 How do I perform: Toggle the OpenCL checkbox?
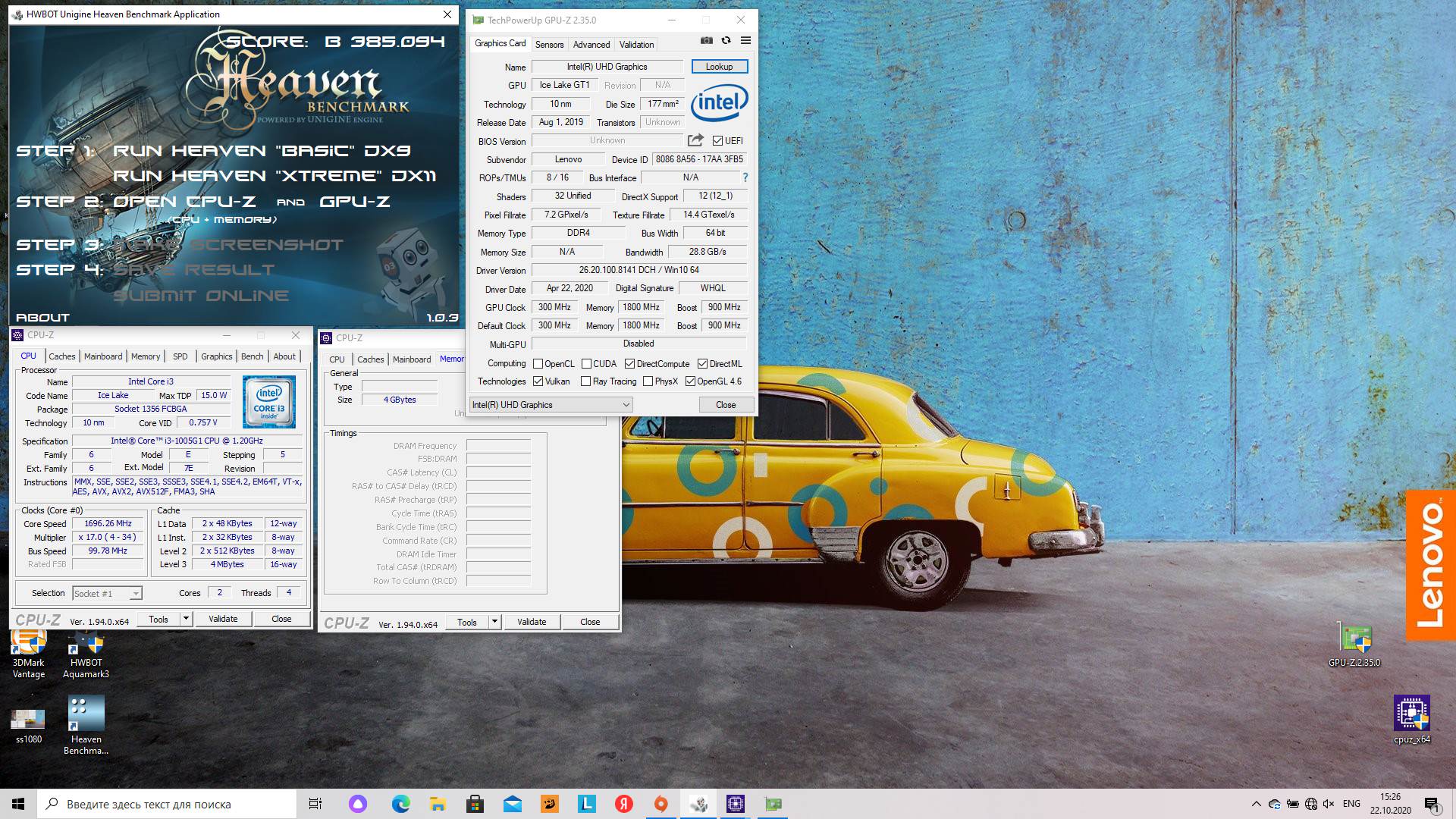[538, 364]
